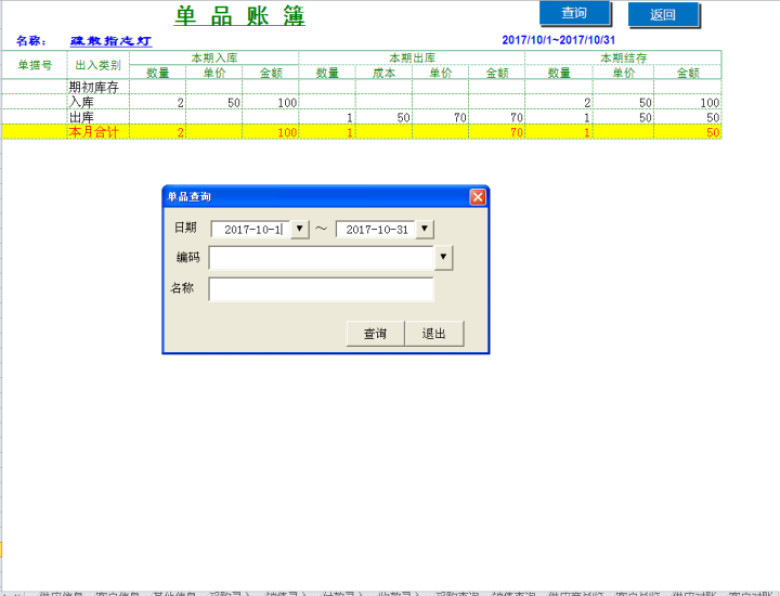Select the 出库 row label
Image resolution: width=780 pixels, height=596 pixels.
81,117
